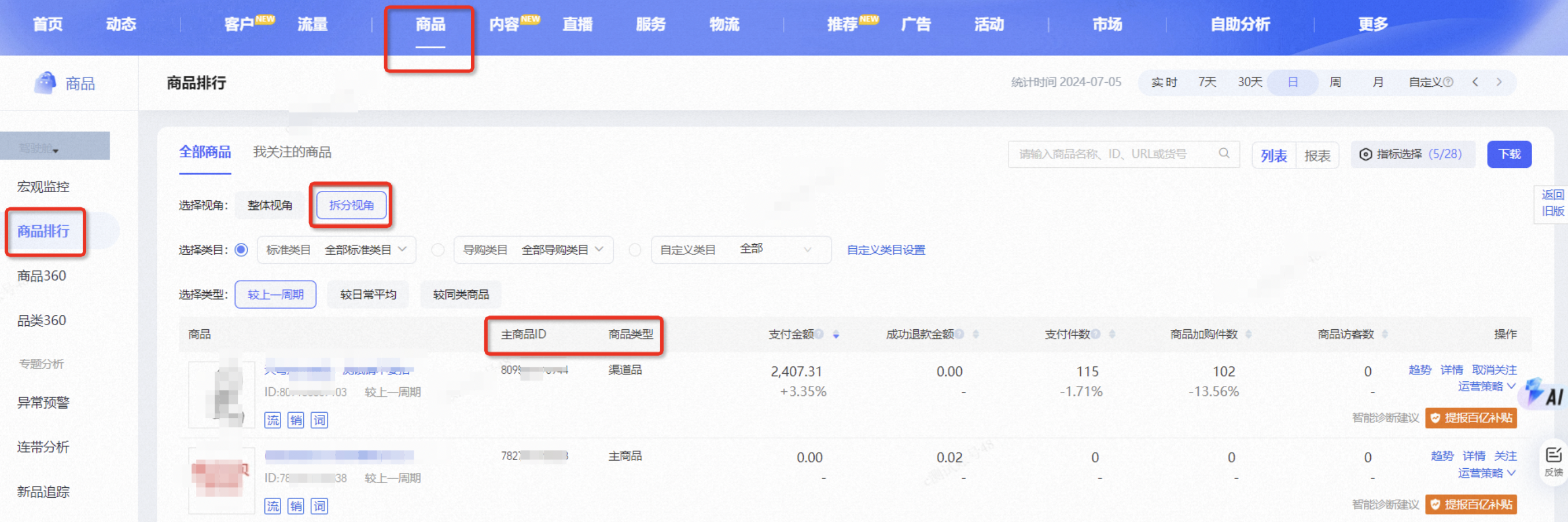The image size is (1568, 522).
Task: Open 流量 top navigation tab
Action: click(x=312, y=24)
